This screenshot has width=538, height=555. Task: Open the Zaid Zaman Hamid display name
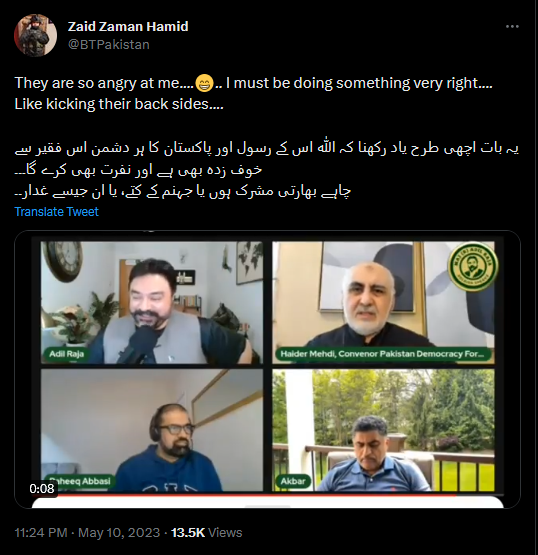pos(128,27)
